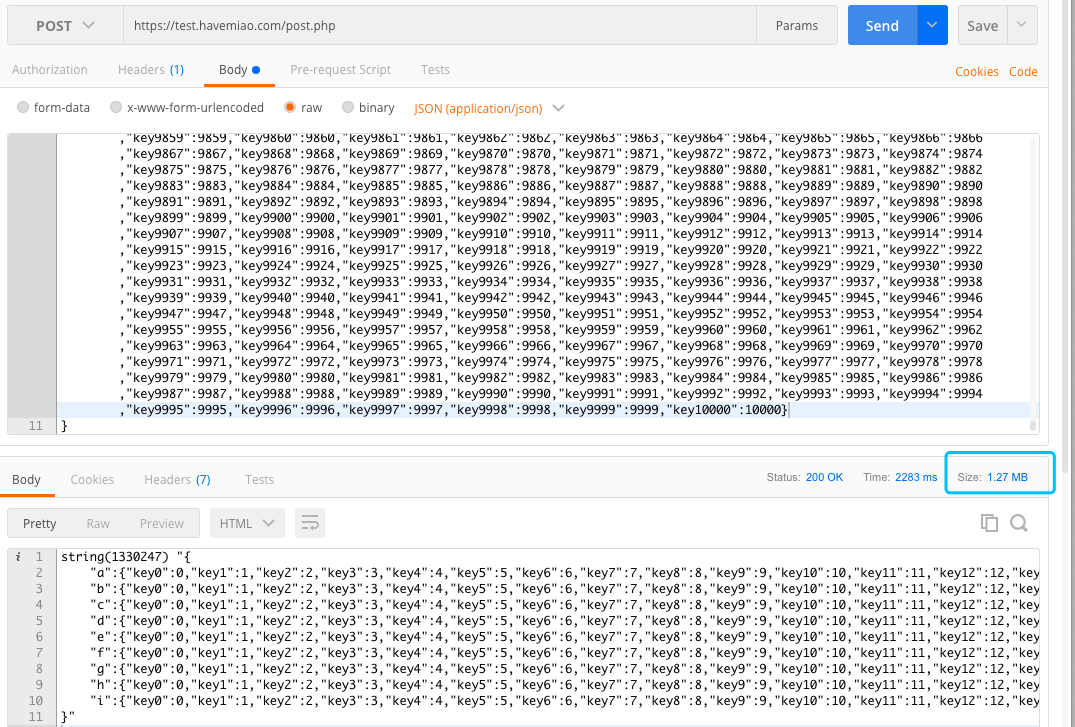
Task: Click Send button
Action: tap(882, 25)
